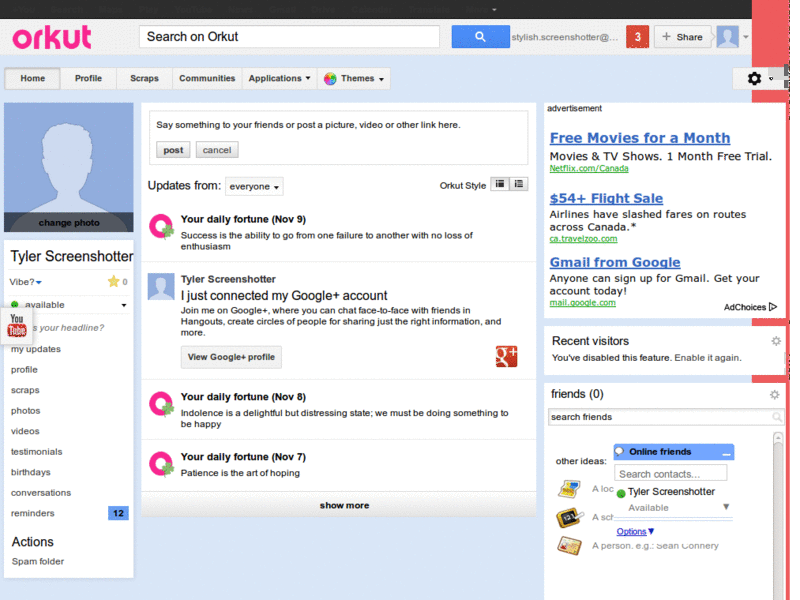Open the Netflix.com/Canada ad URL
The image size is (800, 600).
(x=589, y=168)
